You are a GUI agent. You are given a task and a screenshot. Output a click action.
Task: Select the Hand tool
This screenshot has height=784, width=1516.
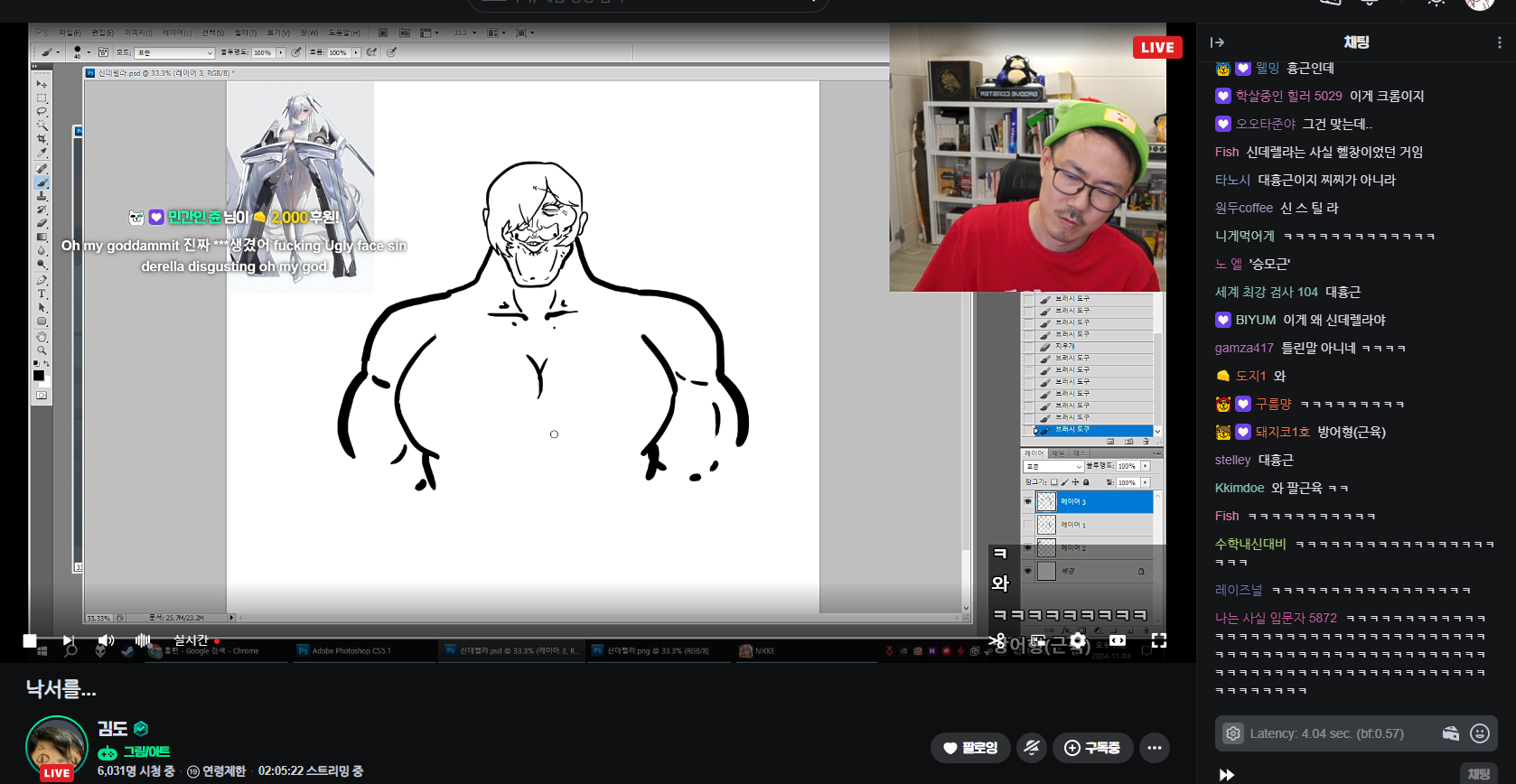[x=42, y=336]
